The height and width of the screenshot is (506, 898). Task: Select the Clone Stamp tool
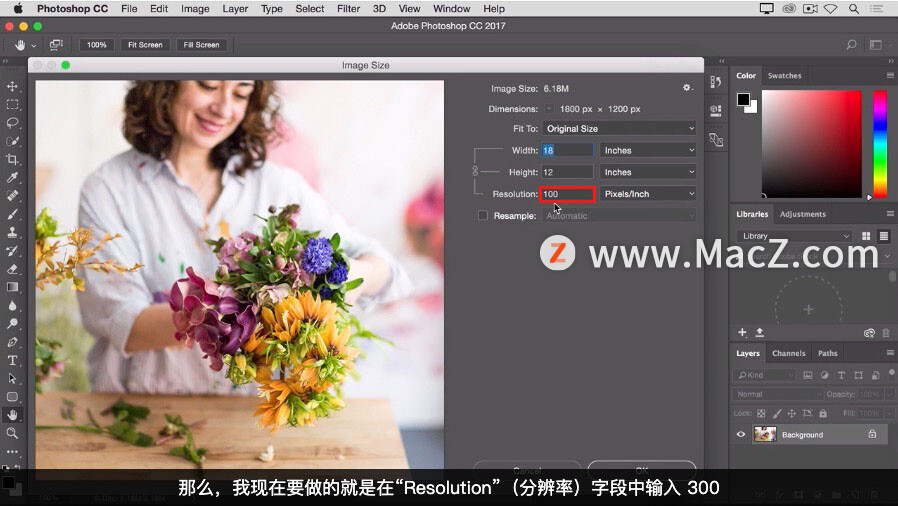pos(12,232)
